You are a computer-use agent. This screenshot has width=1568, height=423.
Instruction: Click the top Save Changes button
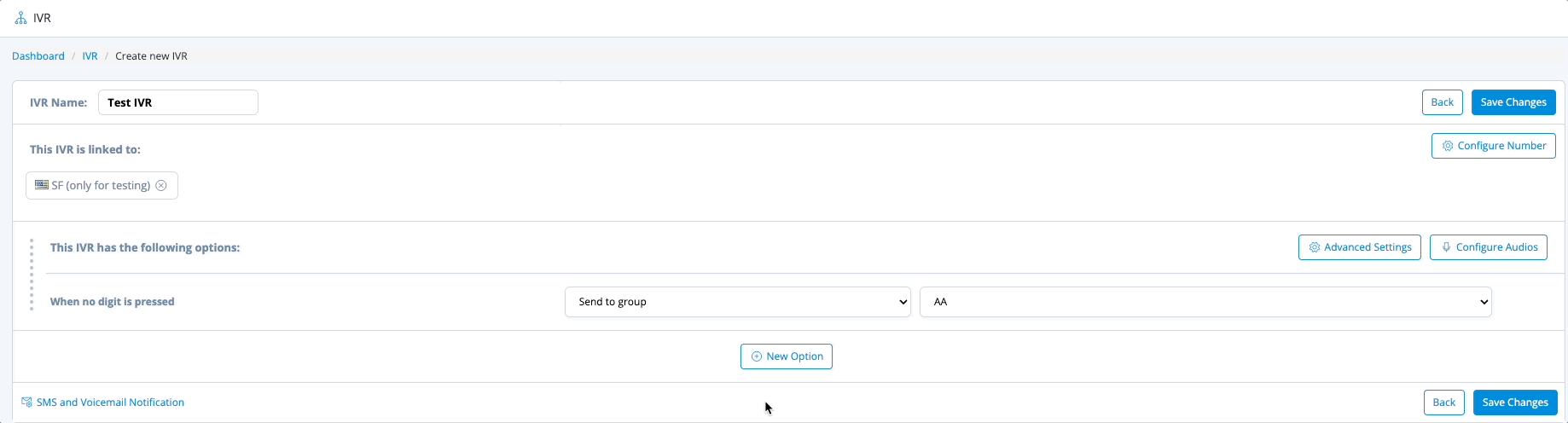(1513, 102)
